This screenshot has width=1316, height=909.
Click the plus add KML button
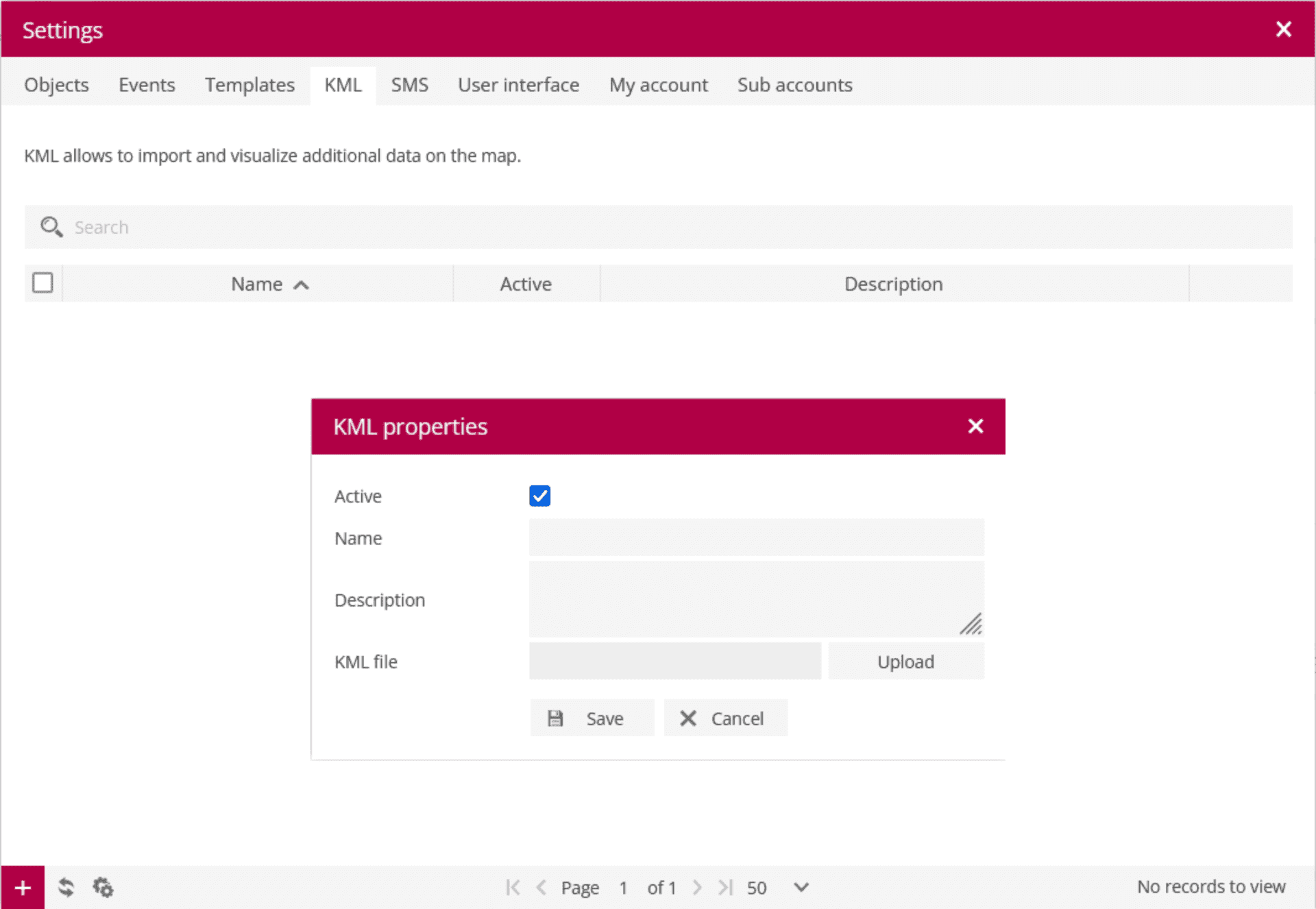pos(23,888)
